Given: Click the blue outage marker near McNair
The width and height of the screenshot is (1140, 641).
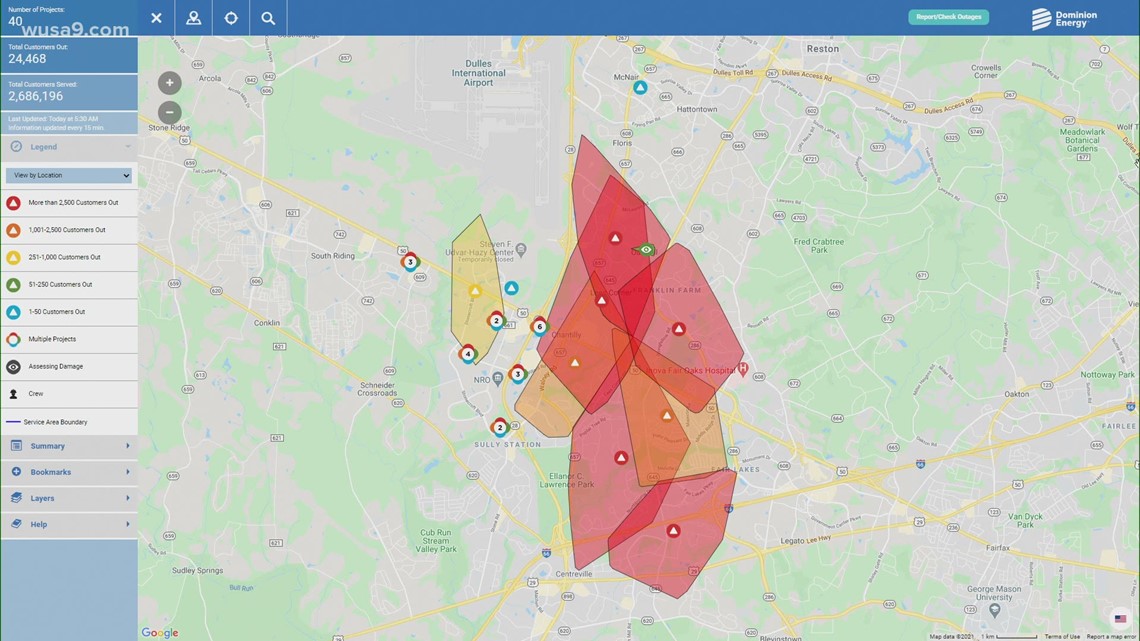Looking at the screenshot, I should (x=639, y=87).
